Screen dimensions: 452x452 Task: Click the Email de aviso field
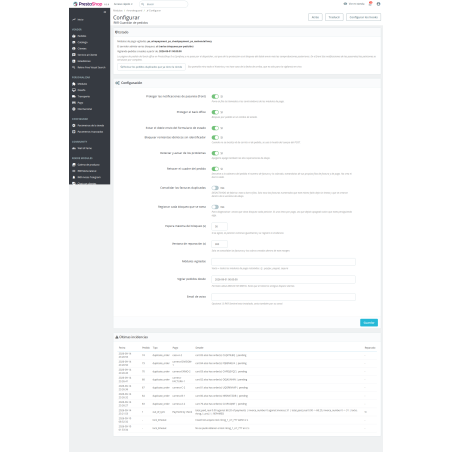click(x=283, y=297)
